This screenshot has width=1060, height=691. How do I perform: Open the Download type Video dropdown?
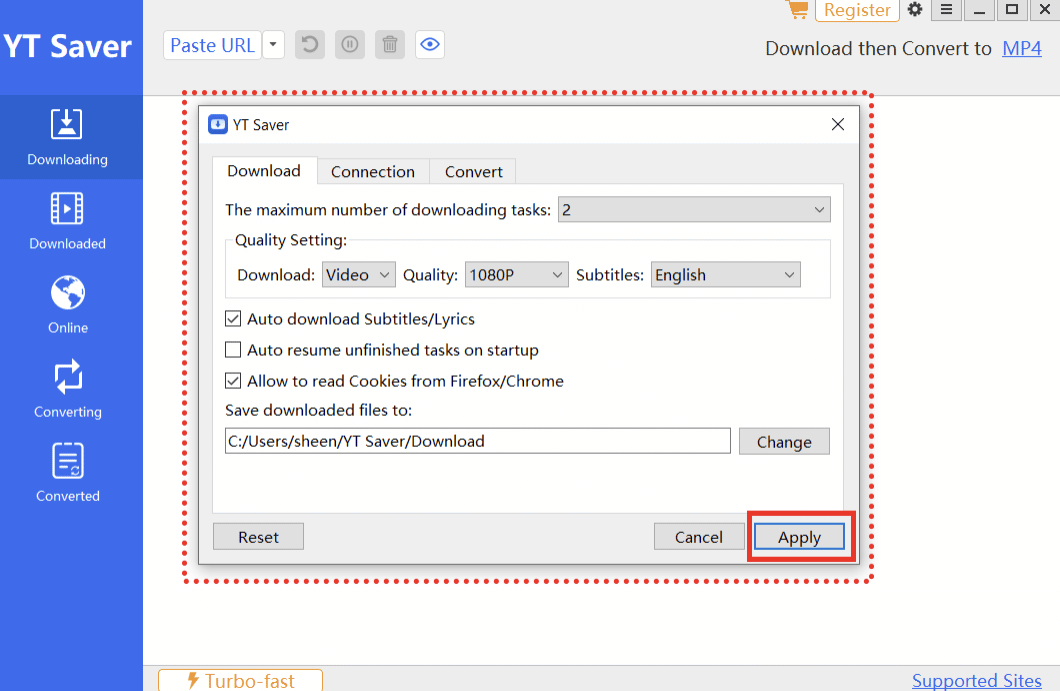(x=358, y=275)
